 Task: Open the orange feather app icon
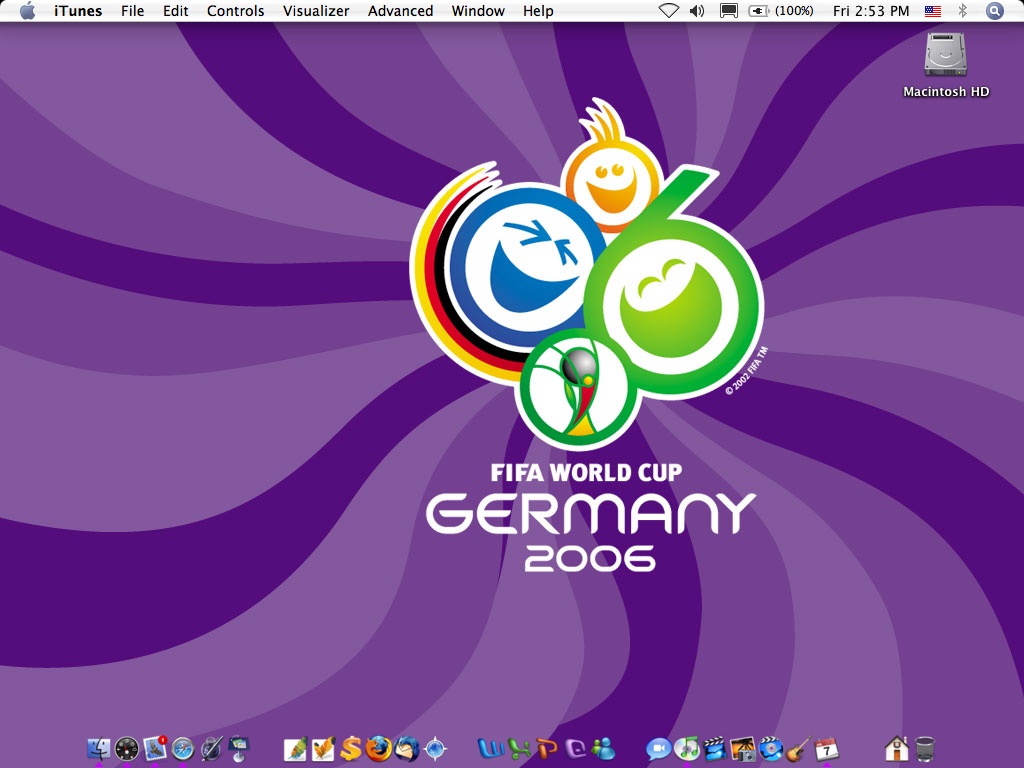pos(323,748)
